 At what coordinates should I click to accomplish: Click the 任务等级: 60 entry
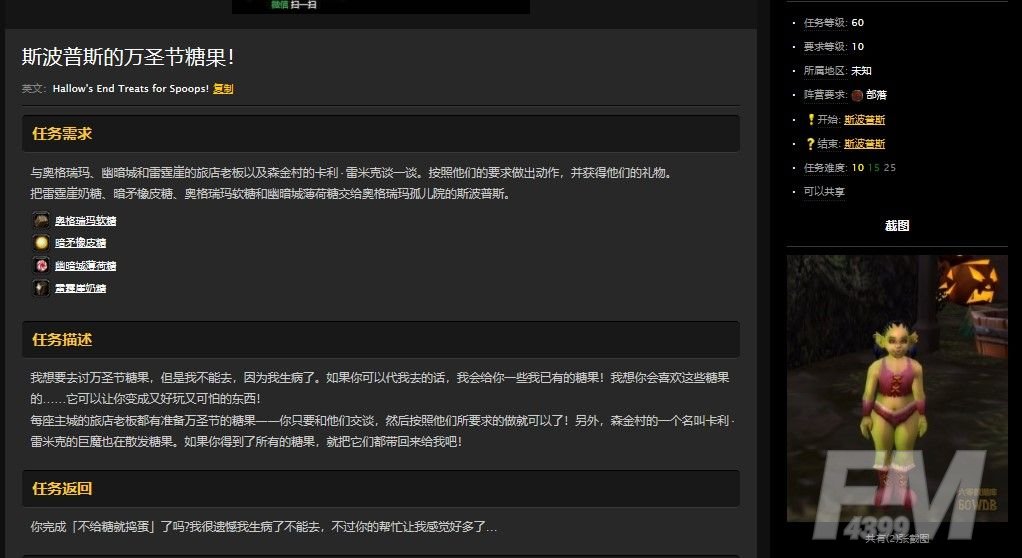834,23
